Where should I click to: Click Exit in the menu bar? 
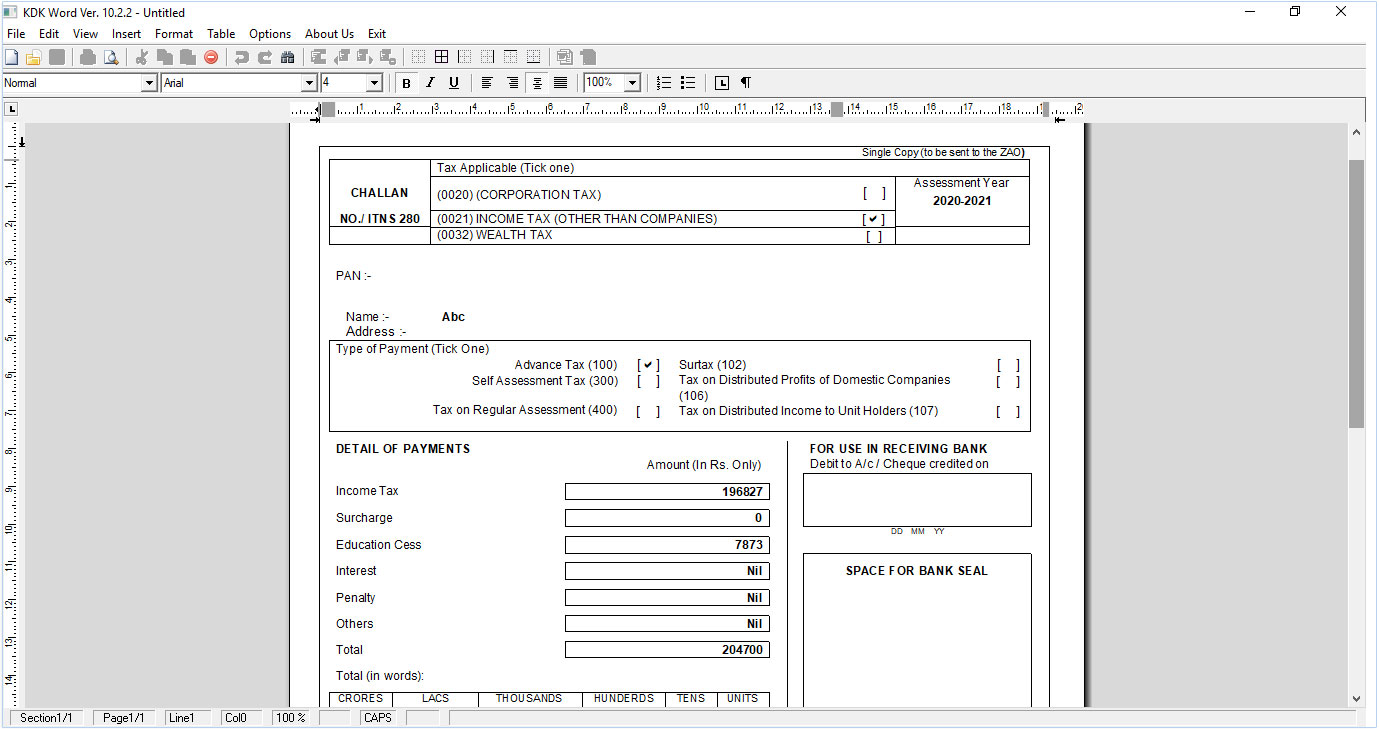click(x=377, y=33)
